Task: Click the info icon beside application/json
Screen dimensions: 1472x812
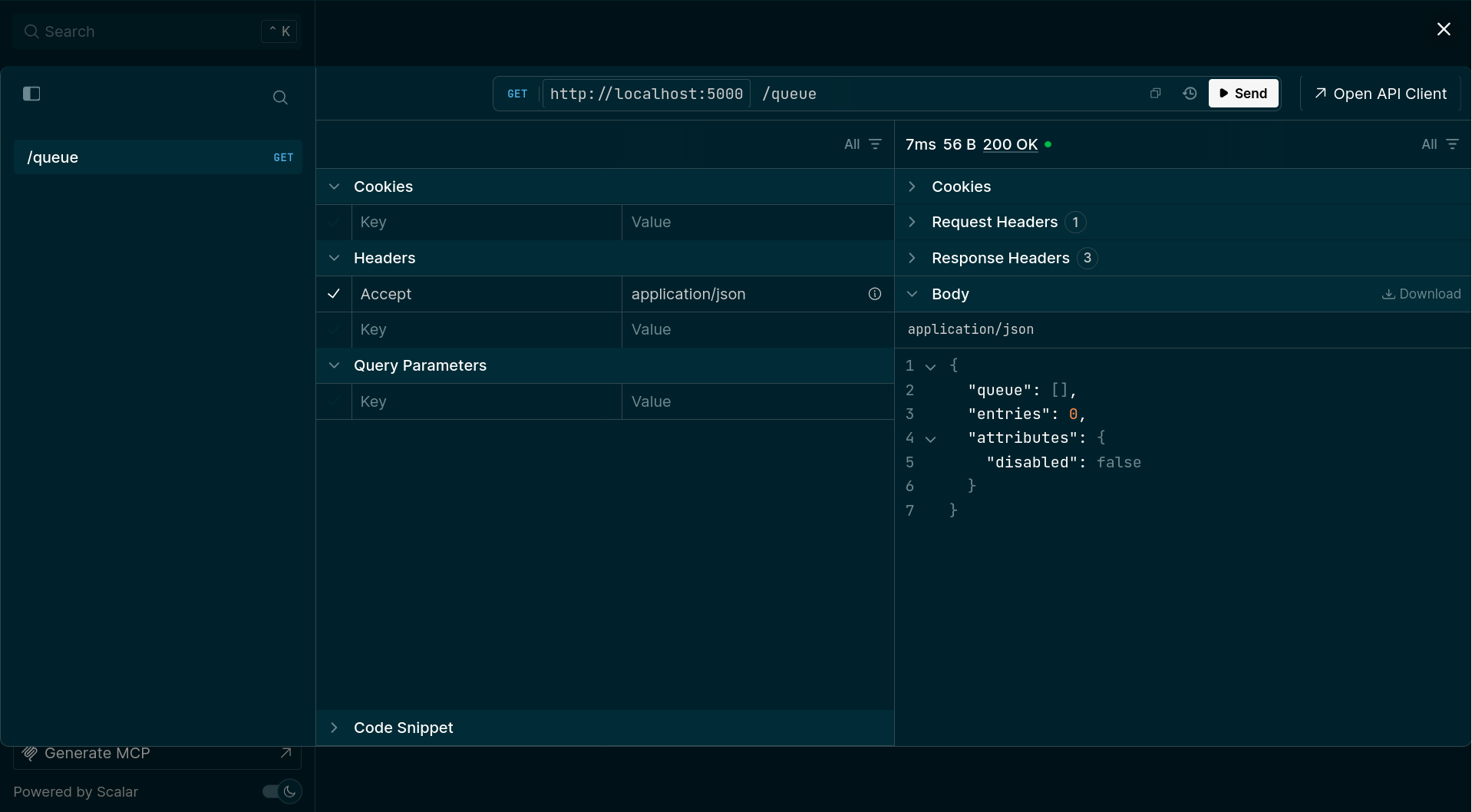Action: click(874, 294)
